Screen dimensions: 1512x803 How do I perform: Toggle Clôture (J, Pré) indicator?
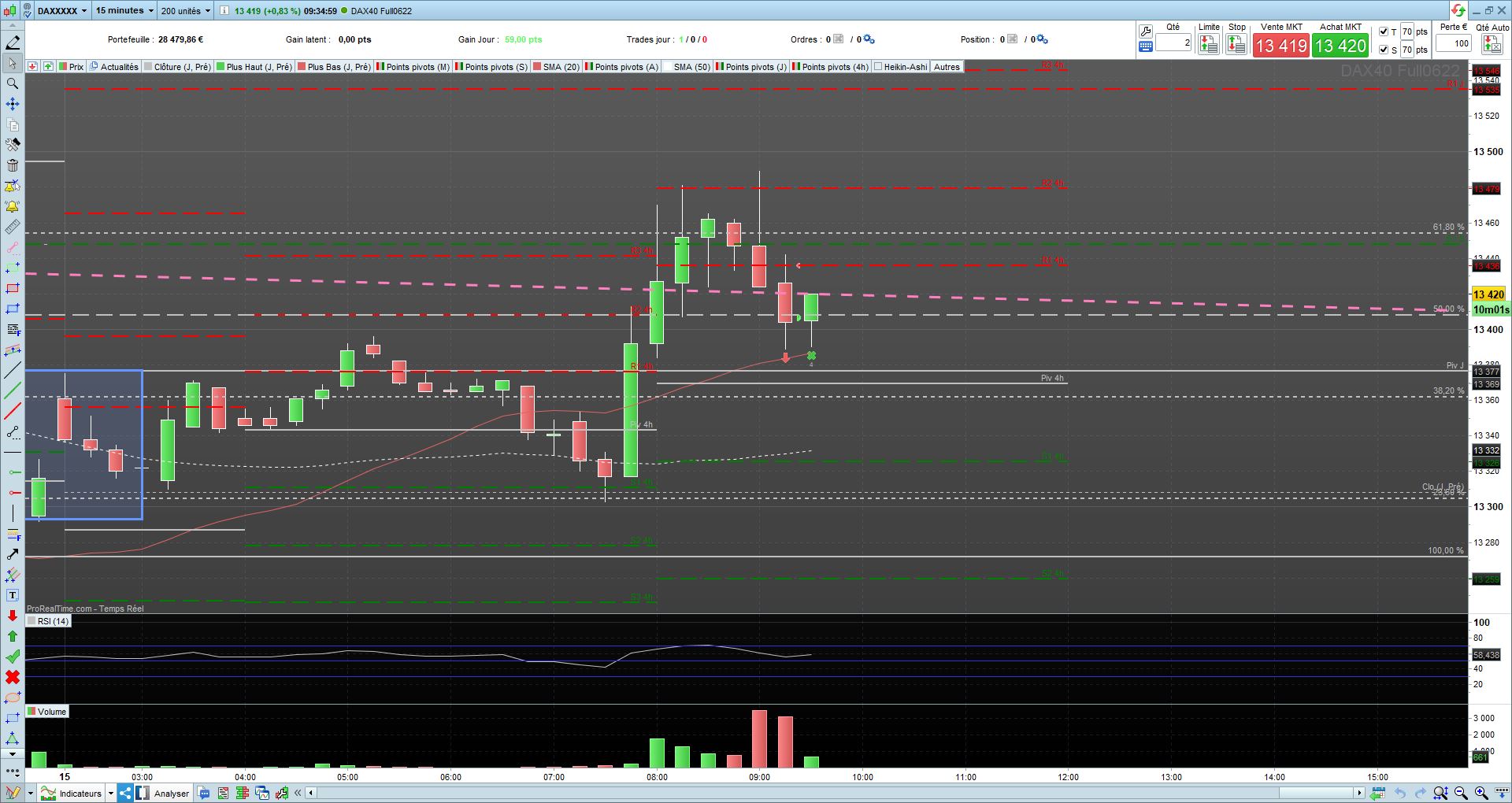(x=177, y=67)
